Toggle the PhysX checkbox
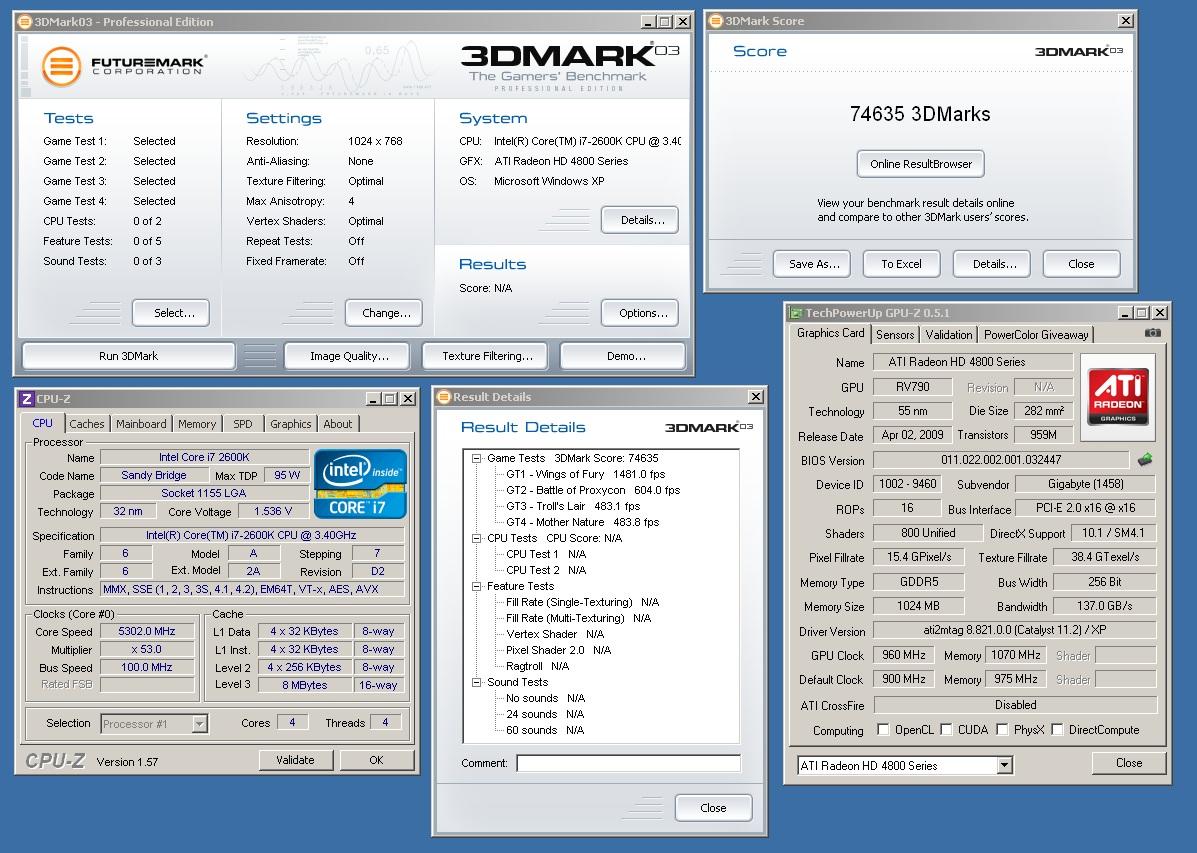 1002,729
